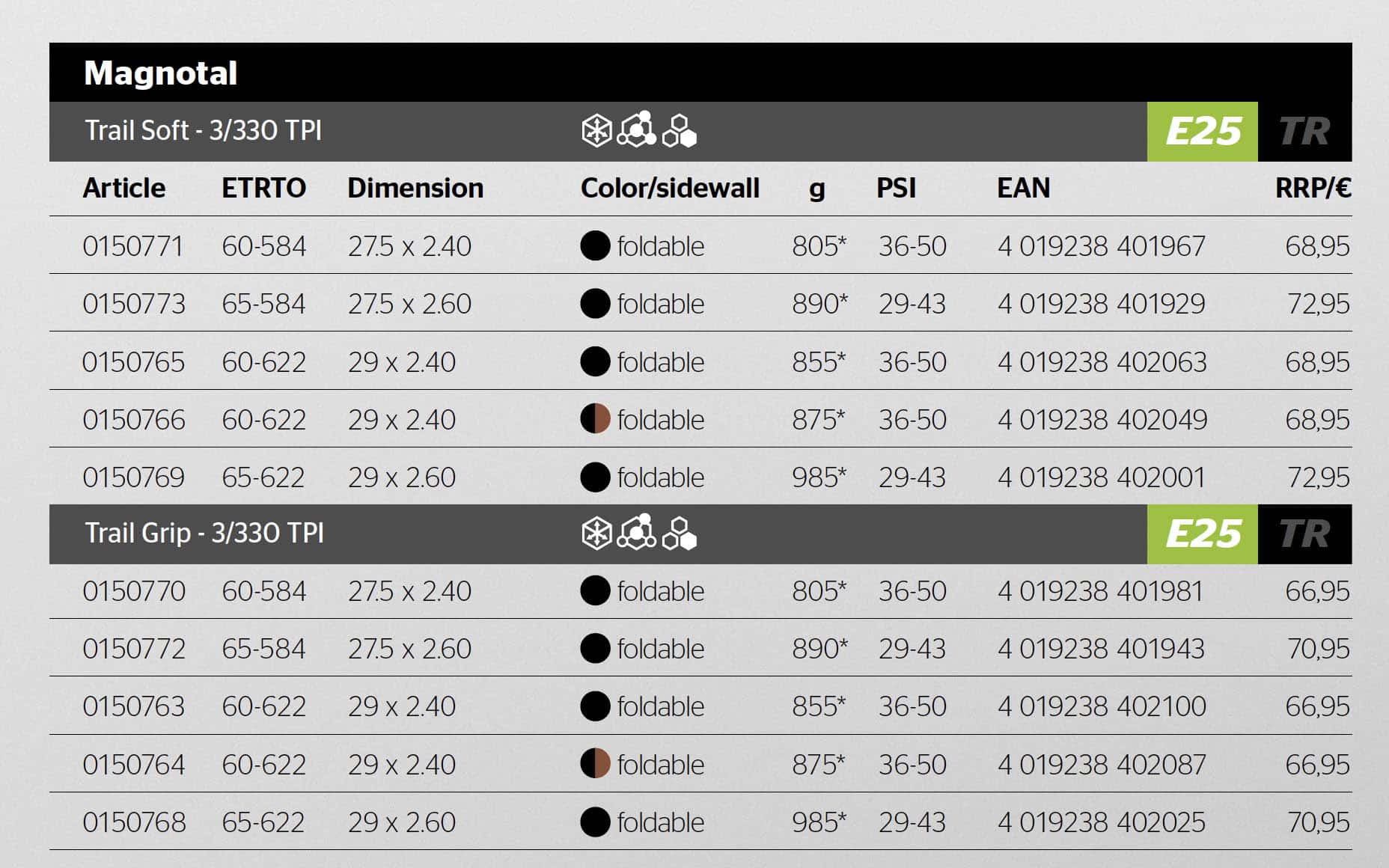Click the honeycomb cluster icon in Trail Grip header
This screenshot has height=868, width=1389.
tap(680, 534)
